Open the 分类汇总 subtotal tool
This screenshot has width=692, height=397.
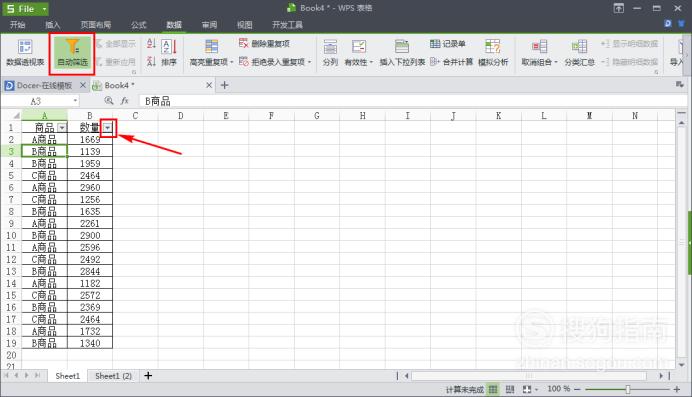click(579, 53)
